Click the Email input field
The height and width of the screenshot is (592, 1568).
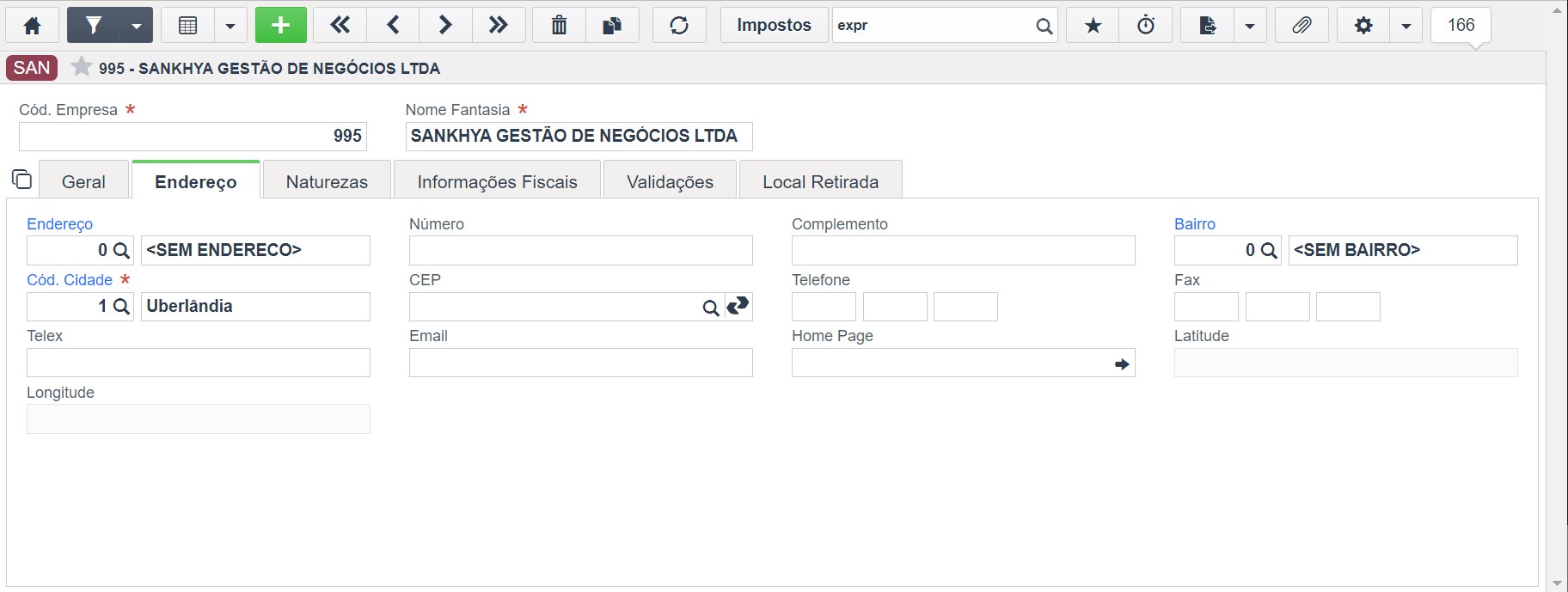581,363
